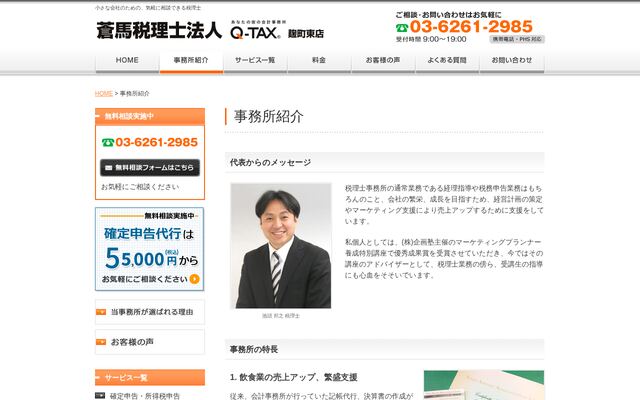Click the icon beside 確定申告・所得税申告
640x400 pixels.
click(100, 396)
